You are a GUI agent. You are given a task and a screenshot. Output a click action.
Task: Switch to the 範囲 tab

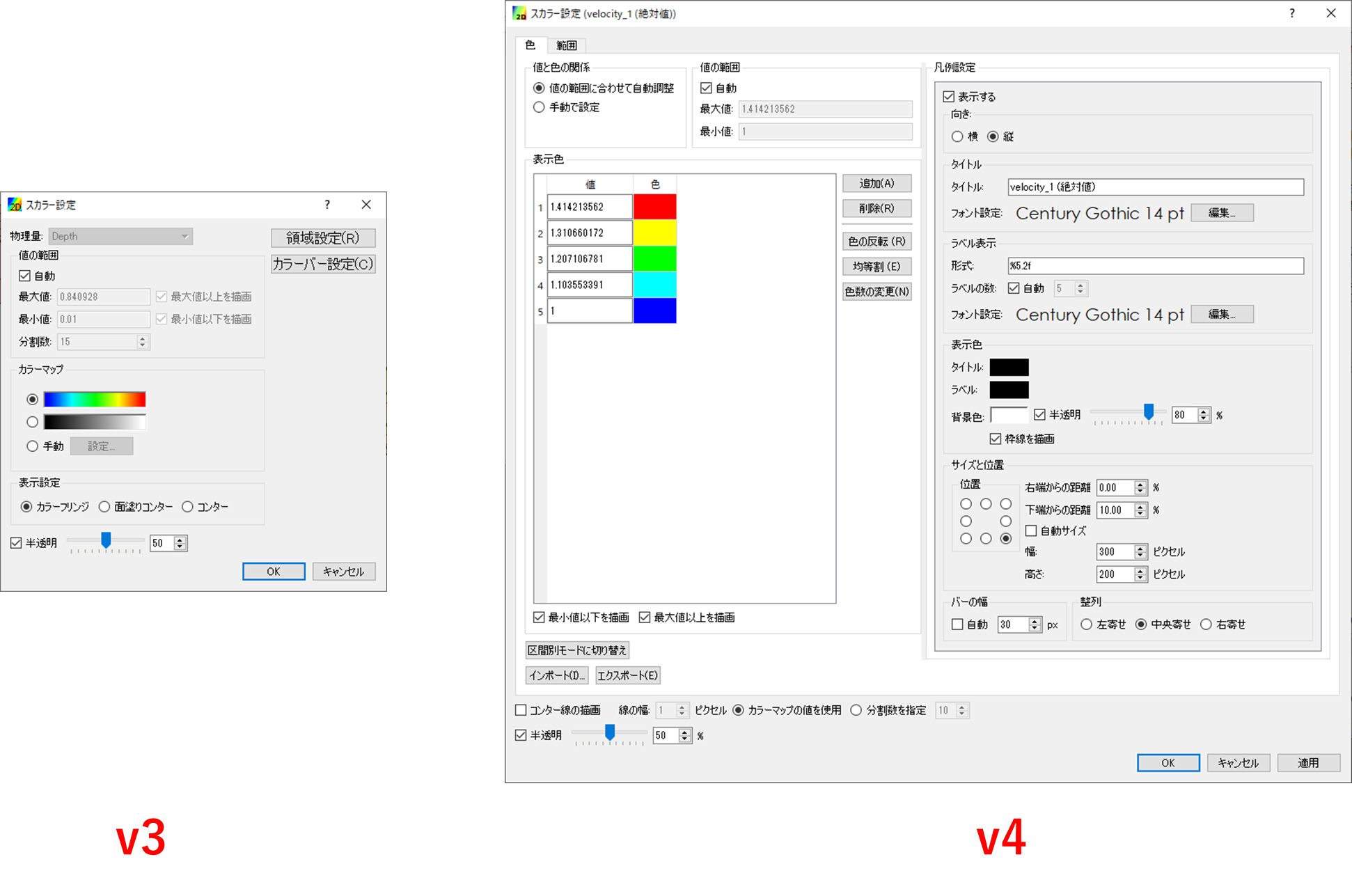pyautogui.click(x=566, y=45)
